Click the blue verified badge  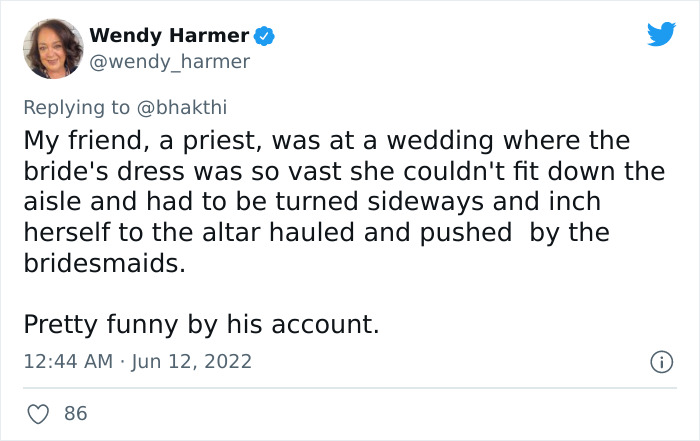[x=264, y=36]
